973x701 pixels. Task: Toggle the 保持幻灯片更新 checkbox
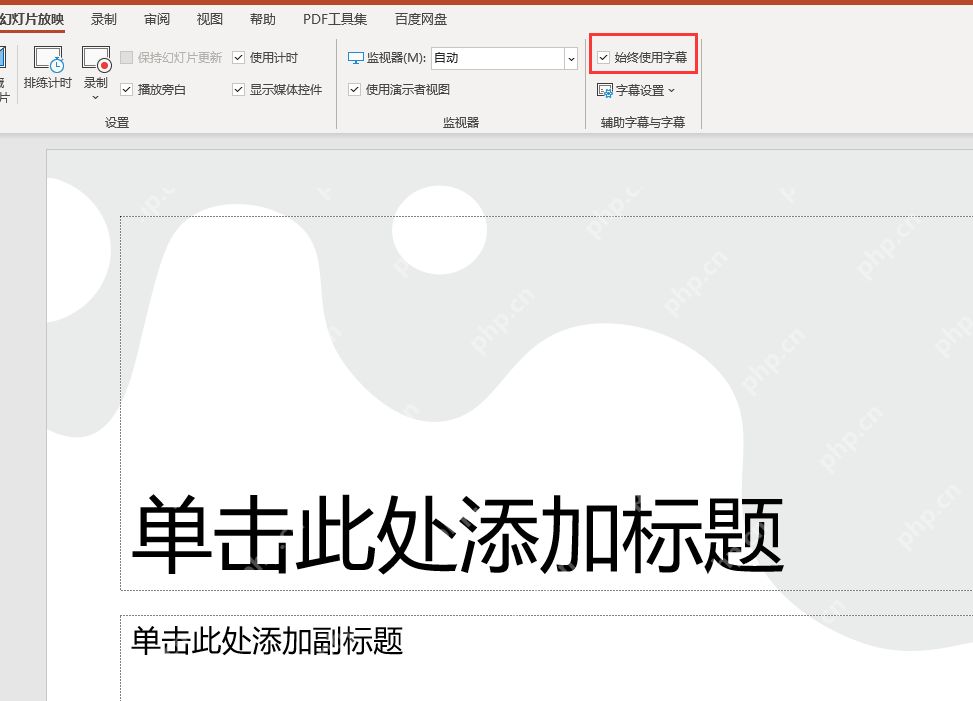pos(127,58)
